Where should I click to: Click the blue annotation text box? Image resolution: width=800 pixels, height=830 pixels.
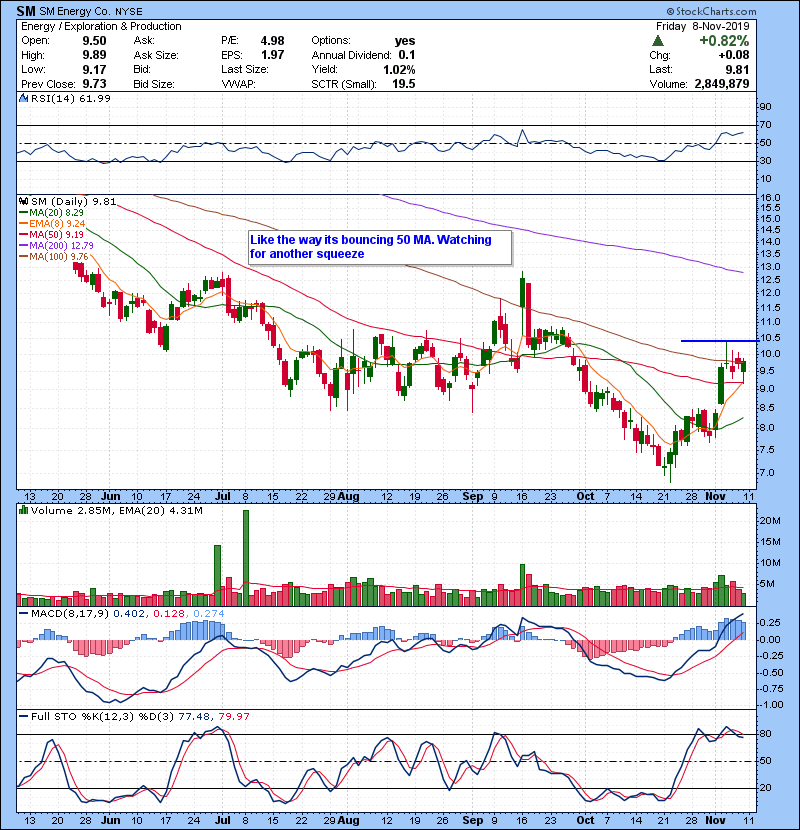click(381, 246)
